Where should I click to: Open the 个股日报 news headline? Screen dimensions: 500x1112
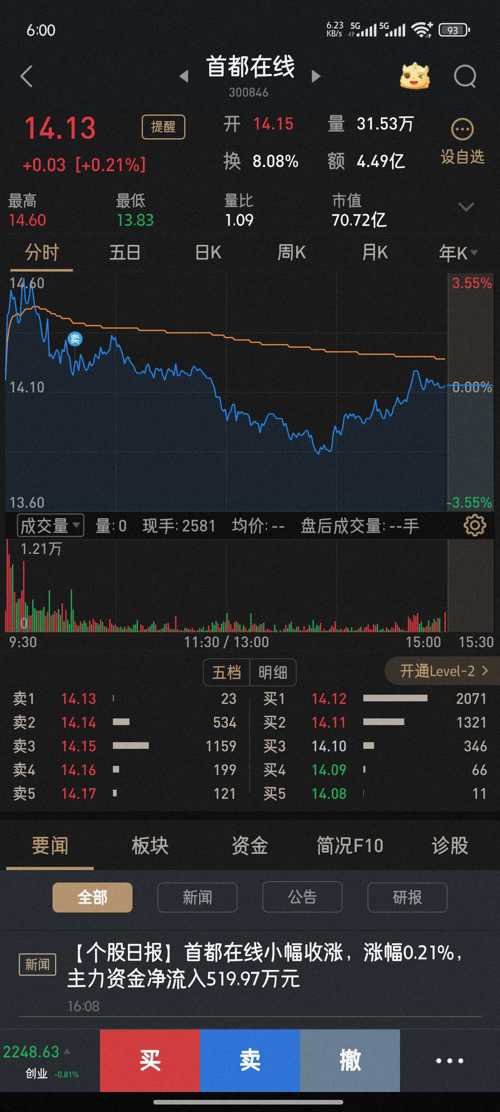tap(266, 966)
